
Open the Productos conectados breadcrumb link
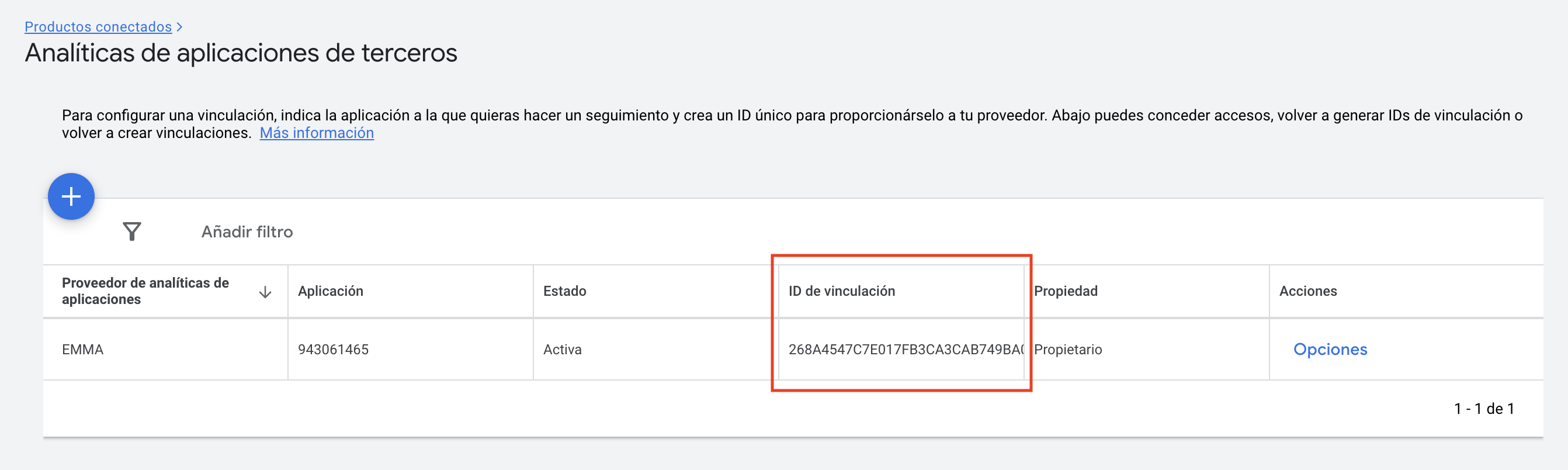pos(98,27)
